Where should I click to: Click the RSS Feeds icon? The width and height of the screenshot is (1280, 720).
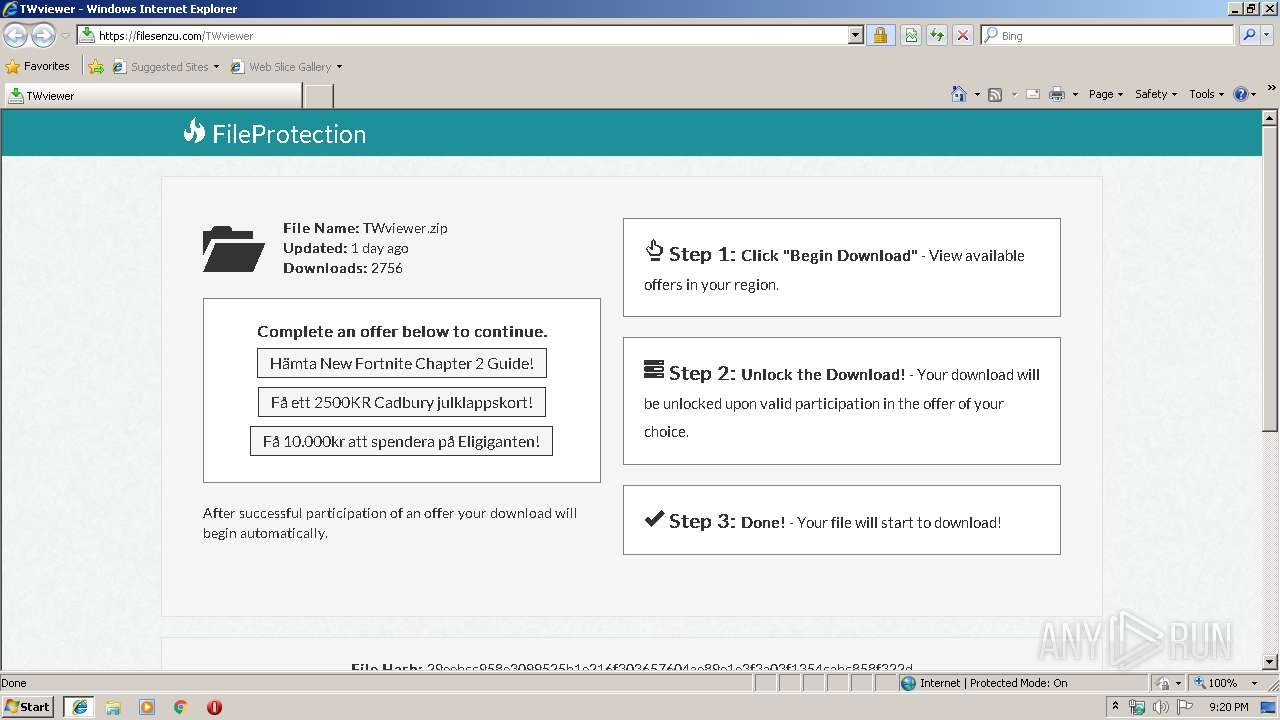(995, 94)
